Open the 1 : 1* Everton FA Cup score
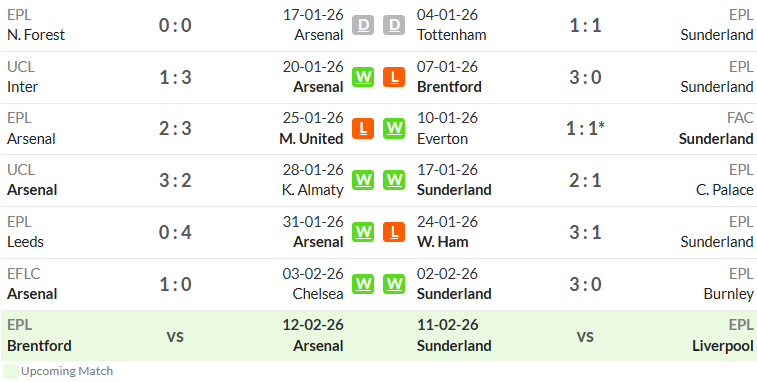757x382 pixels. point(586,129)
